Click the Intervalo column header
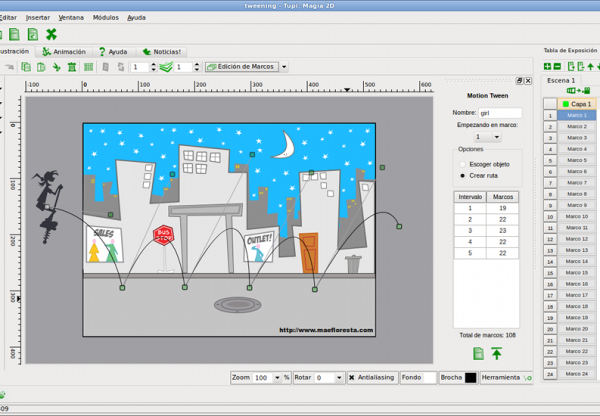 [x=470, y=197]
